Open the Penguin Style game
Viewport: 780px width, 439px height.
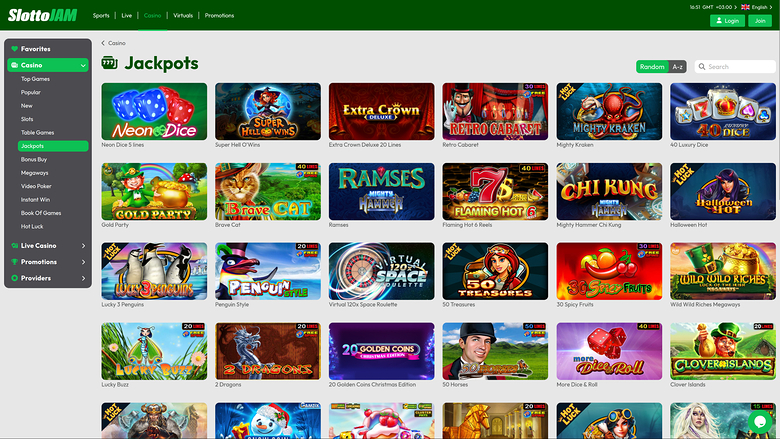pyautogui.click(x=268, y=271)
